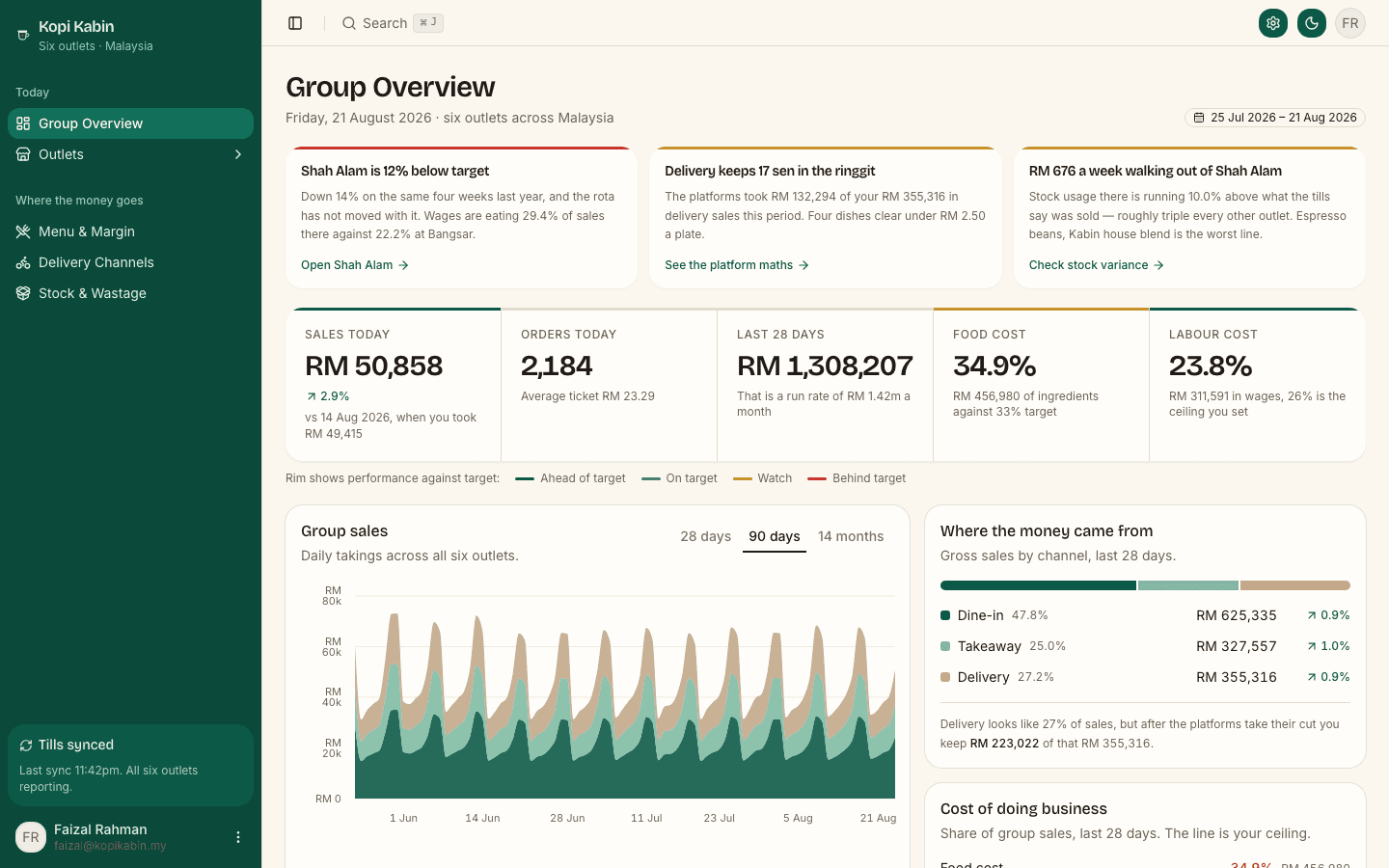Screen dimensions: 1389x868
Task: Click 'RM 676 a week walking out' heading
Action: 1156,171
